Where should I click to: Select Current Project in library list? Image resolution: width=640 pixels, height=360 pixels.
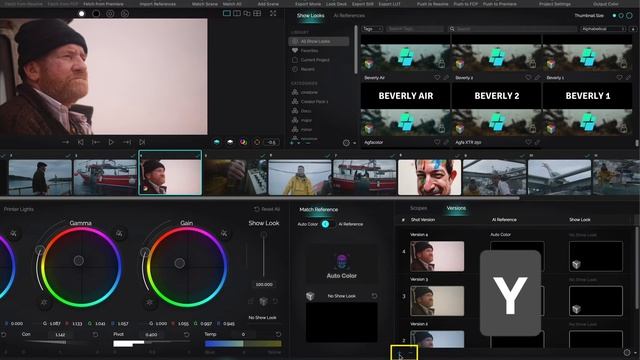(315, 60)
